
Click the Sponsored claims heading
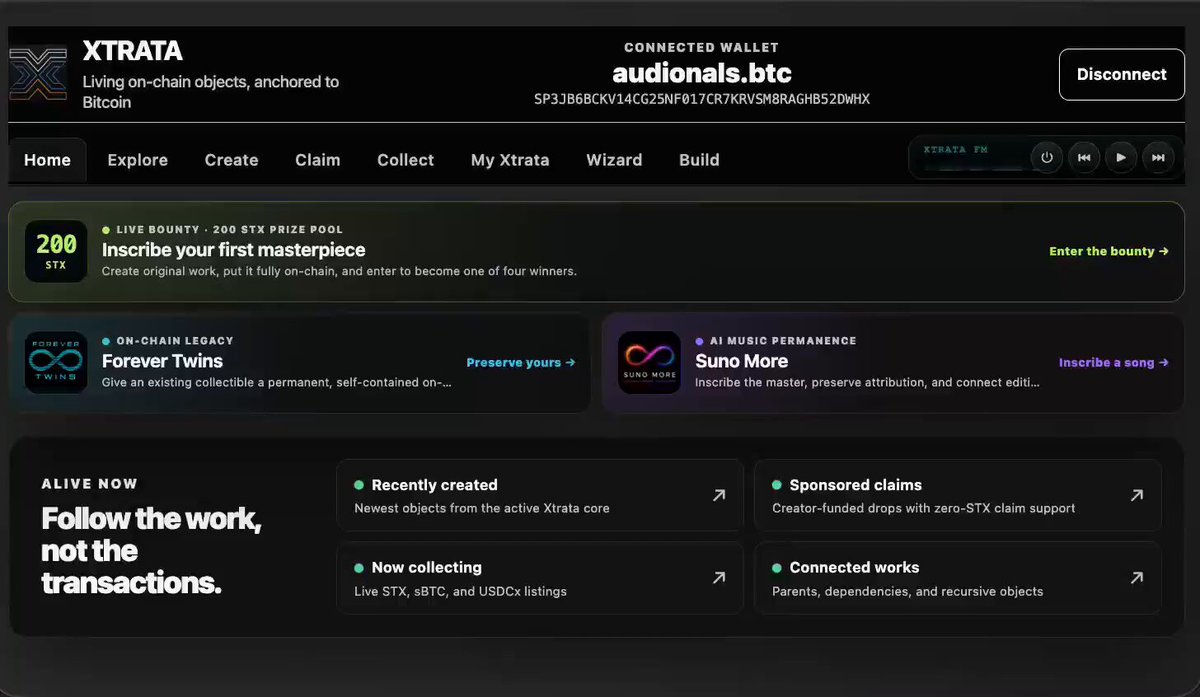click(x=855, y=485)
